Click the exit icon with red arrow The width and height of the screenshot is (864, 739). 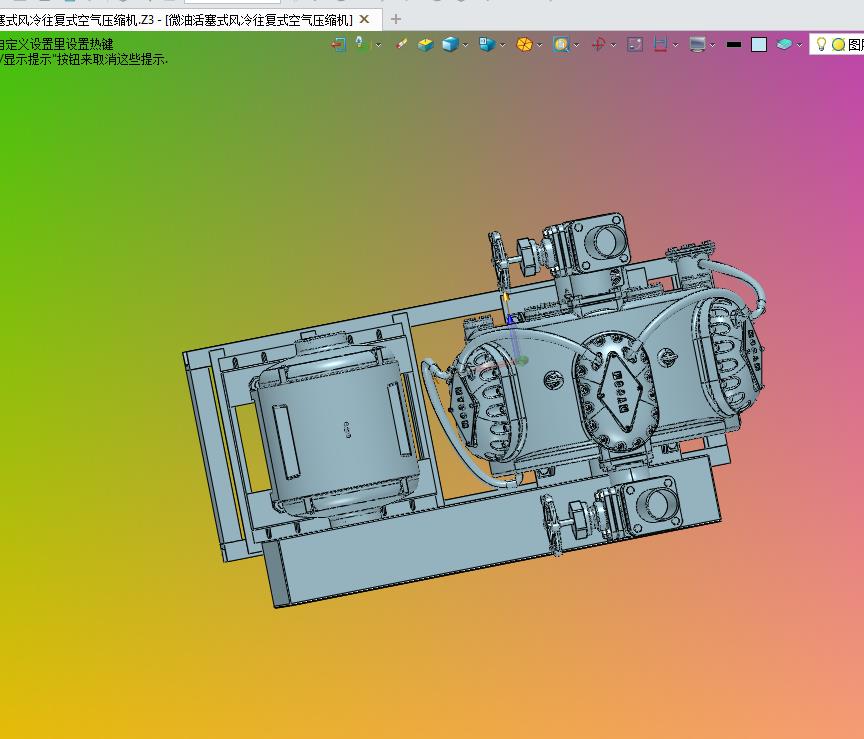click(338, 44)
